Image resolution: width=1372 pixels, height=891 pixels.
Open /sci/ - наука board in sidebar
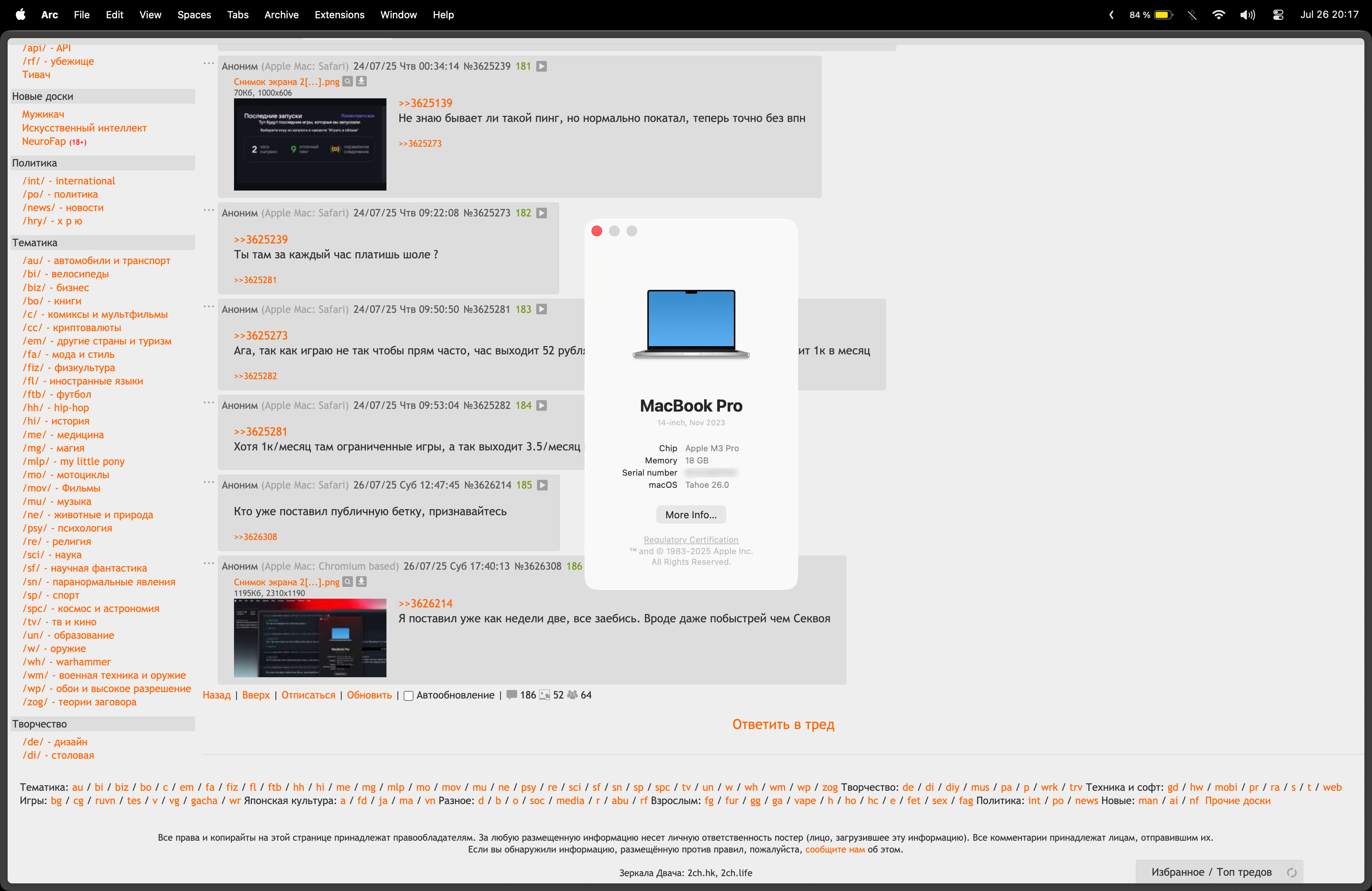tap(52, 554)
